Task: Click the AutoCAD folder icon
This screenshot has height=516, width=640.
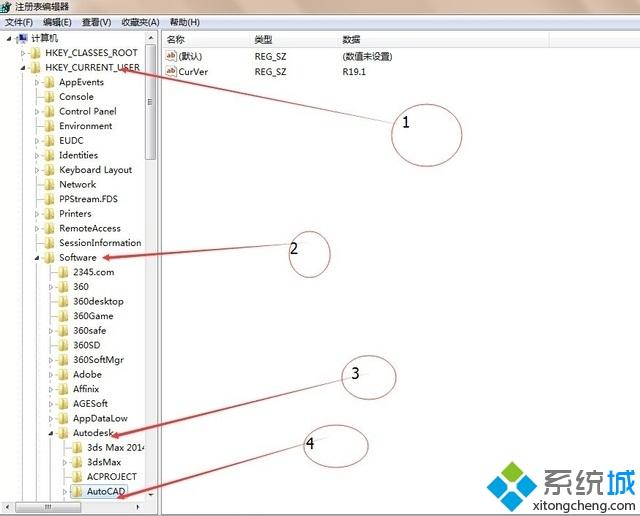Action: click(x=77, y=492)
